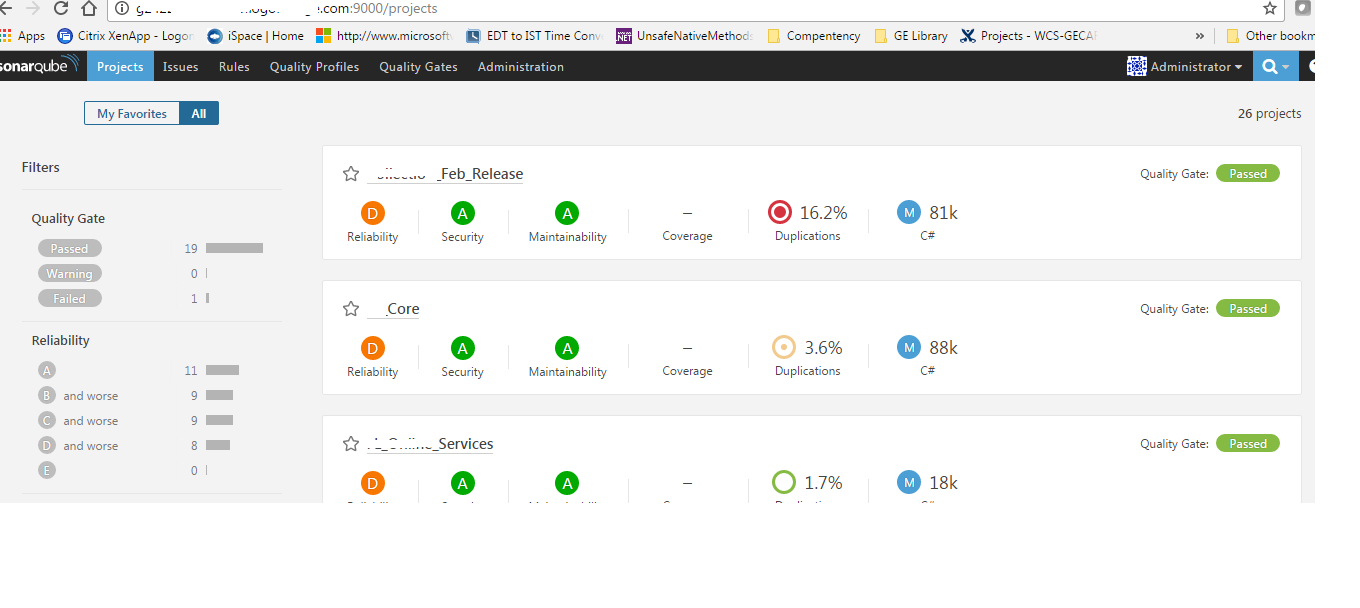Open the Competency bookmark folder
The width and height of the screenshot is (1360, 608).
click(x=814, y=36)
